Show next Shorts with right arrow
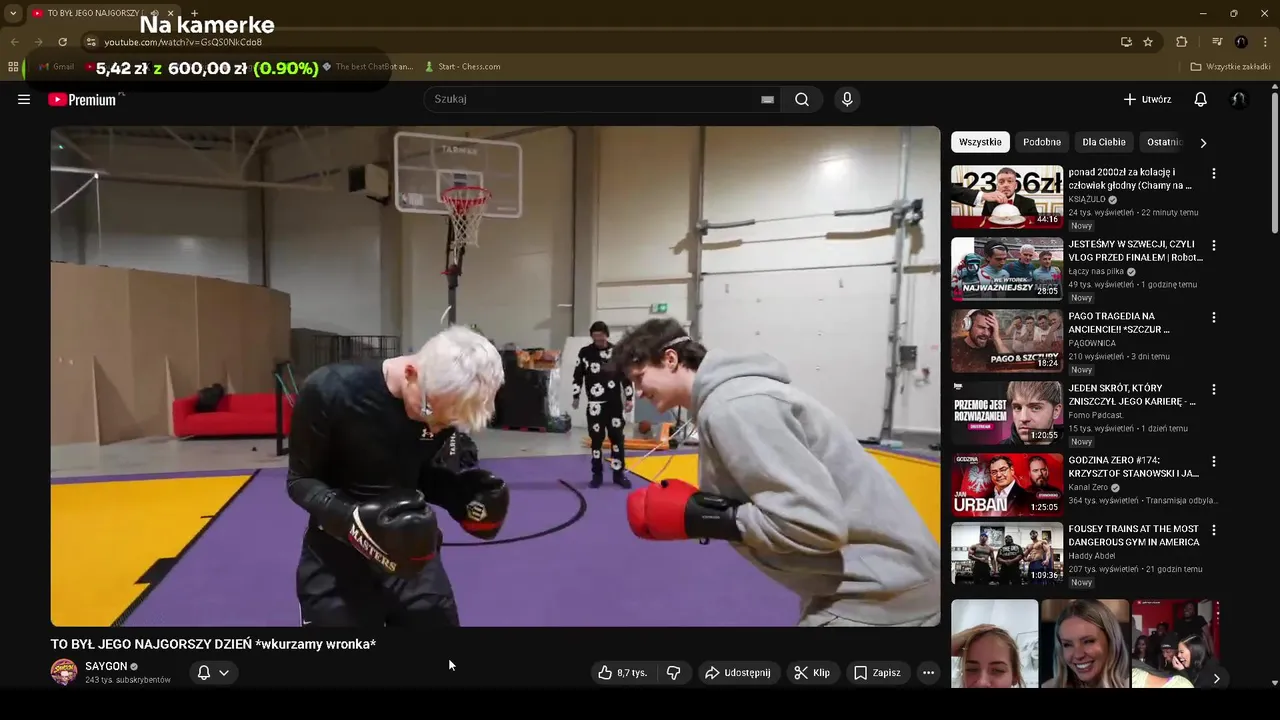The width and height of the screenshot is (1280, 720). click(1216, 678)
